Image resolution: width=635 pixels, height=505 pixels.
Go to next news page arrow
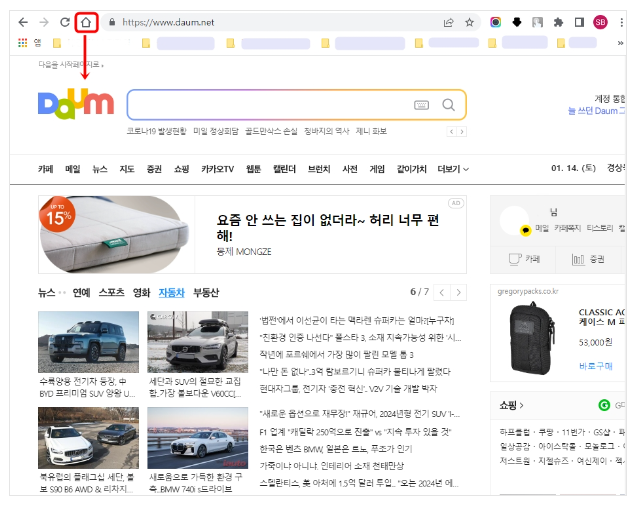pos(458,292)
